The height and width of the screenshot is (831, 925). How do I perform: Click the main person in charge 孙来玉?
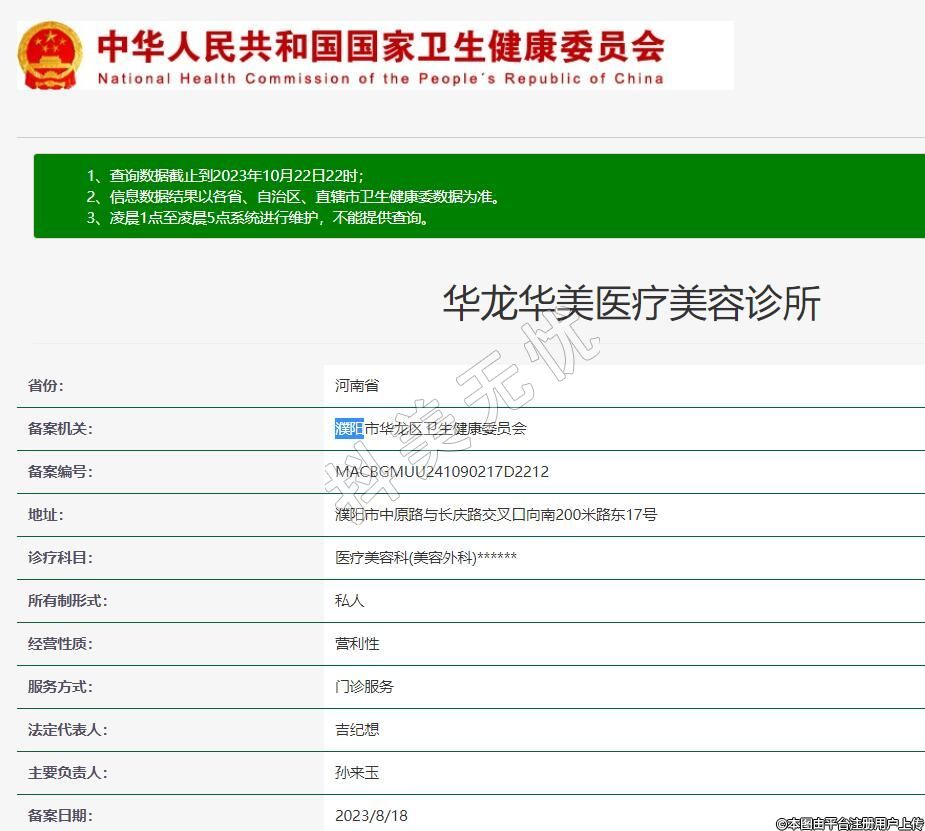(357, 773)
